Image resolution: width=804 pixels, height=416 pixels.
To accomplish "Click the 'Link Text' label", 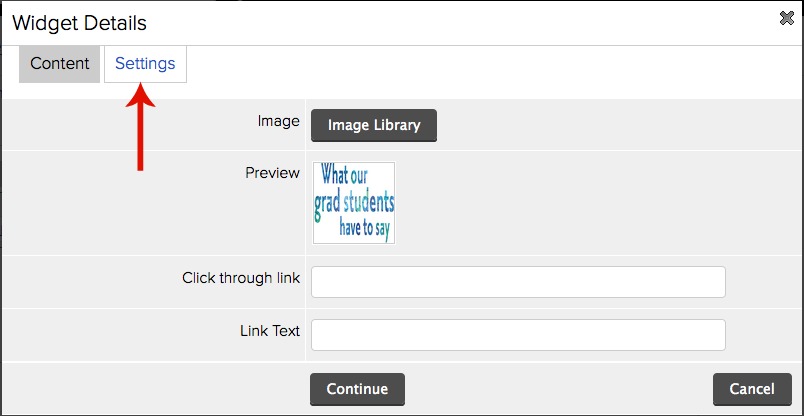I will (x=270, y=331).
